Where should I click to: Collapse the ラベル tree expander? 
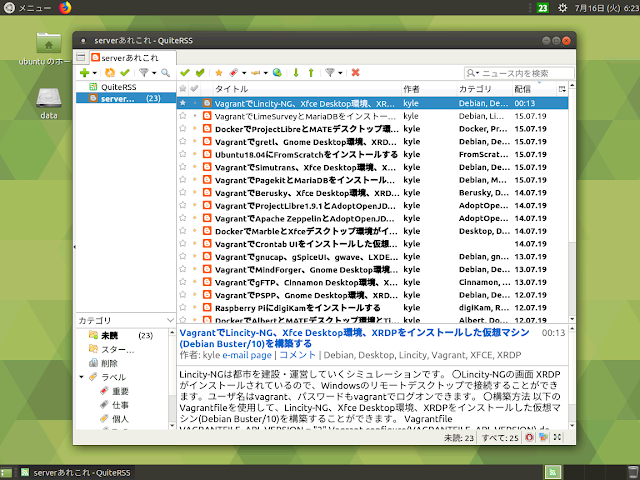coord(82,377)
